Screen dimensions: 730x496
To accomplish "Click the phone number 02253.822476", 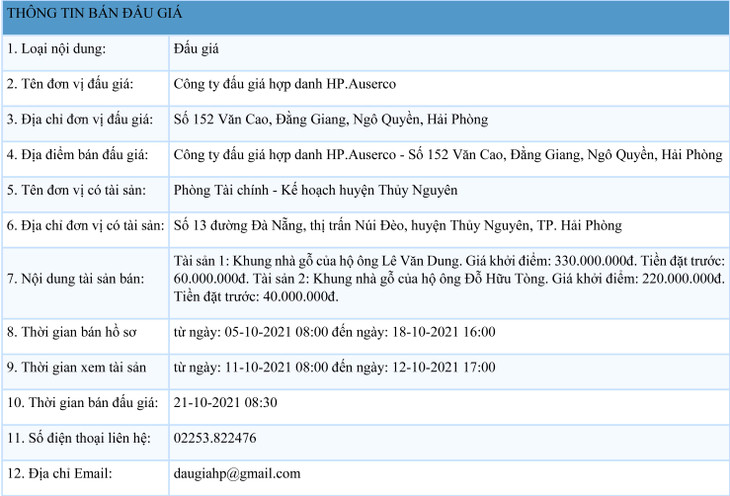I will pyautogui.click(x=214, y=438).
